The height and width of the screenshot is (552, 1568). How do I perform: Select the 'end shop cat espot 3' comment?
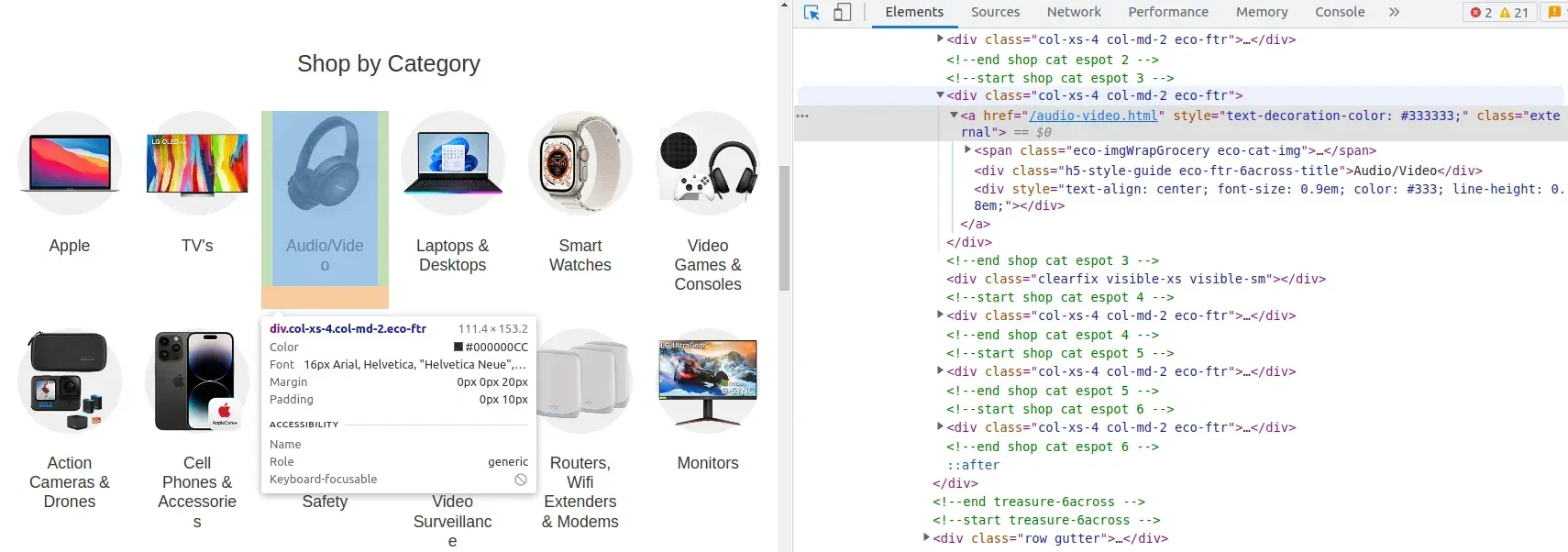pyautogui.click(x=1053, y=260)
